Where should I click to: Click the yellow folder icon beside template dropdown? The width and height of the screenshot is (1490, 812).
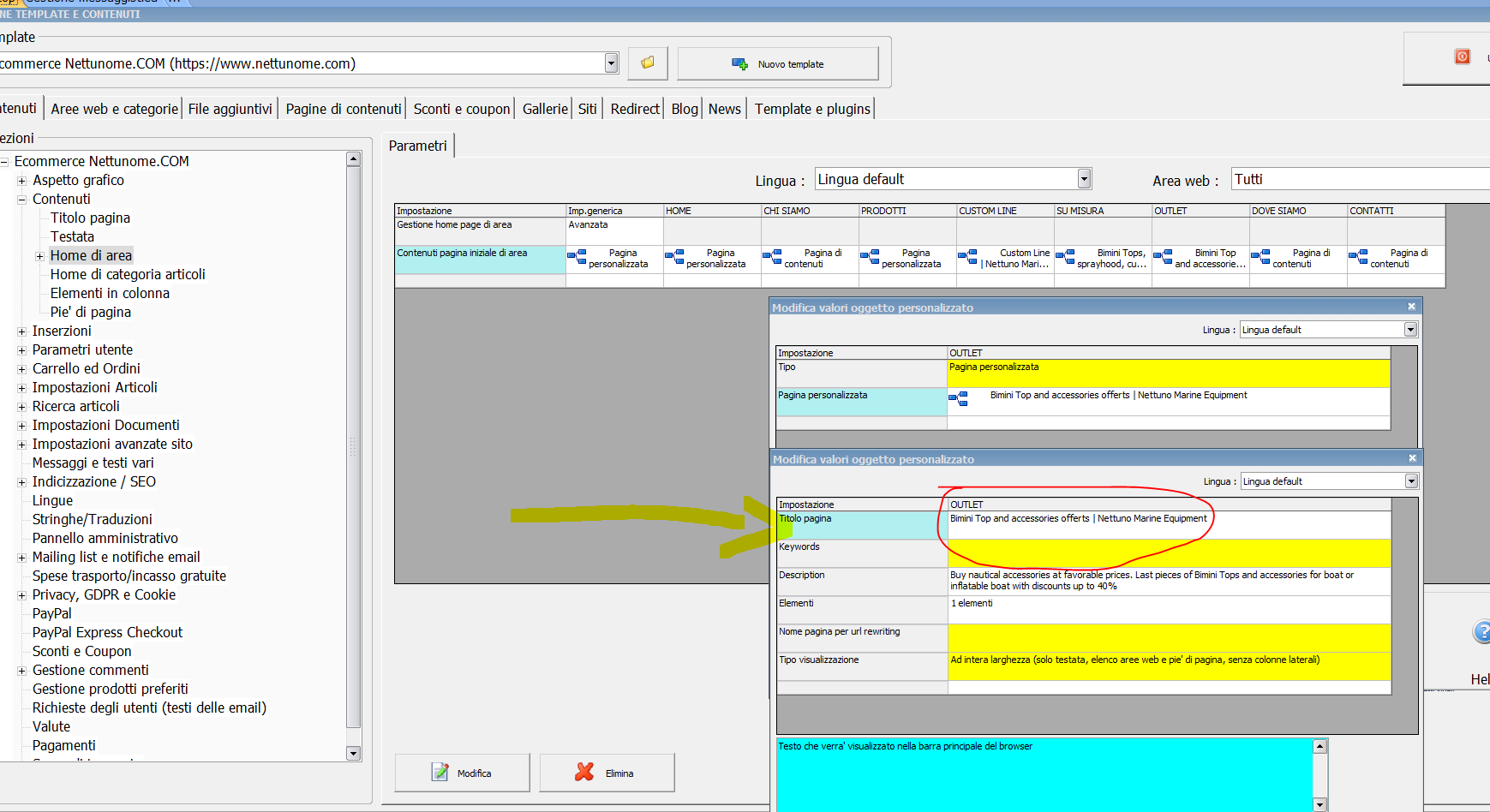tap(648, 63)
